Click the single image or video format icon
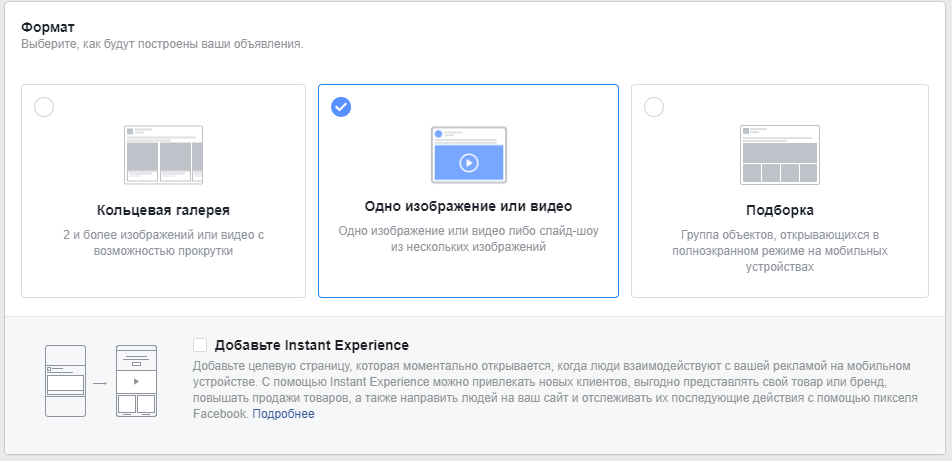 (x=469, y=155)
